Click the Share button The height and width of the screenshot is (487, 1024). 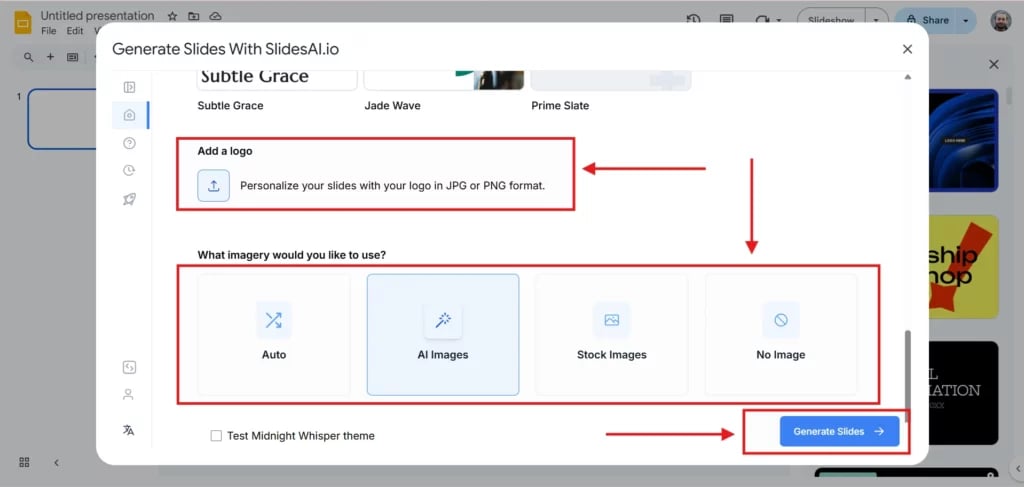[926, 20]
